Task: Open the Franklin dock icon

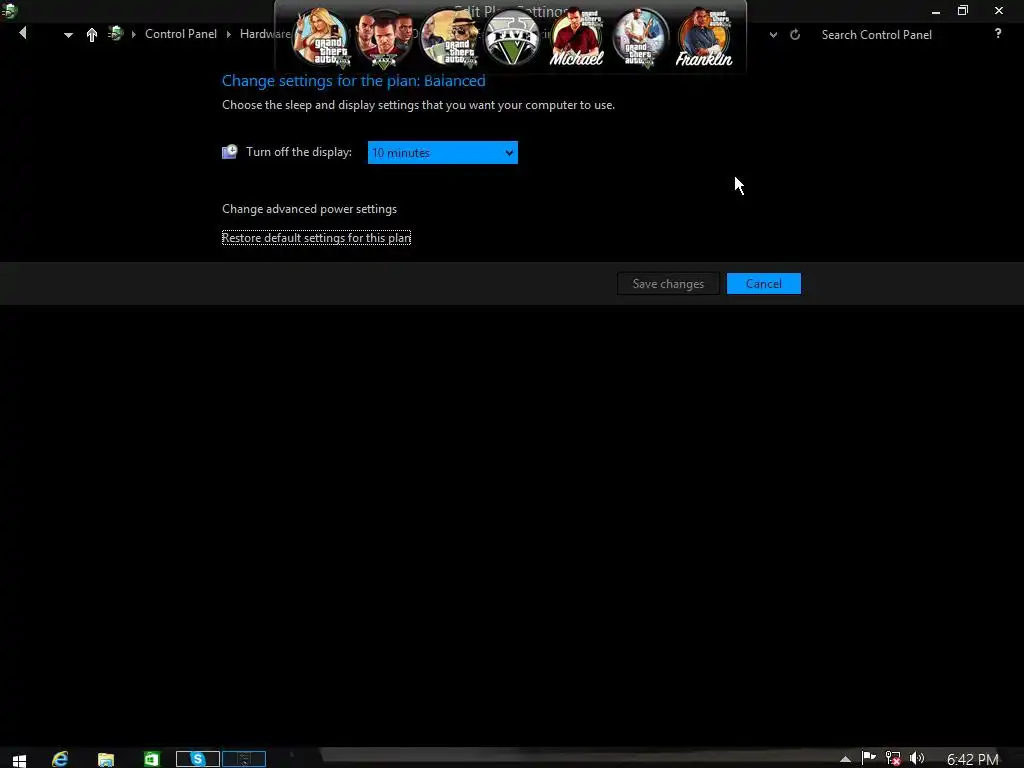Action: click(x=704, y=38)
